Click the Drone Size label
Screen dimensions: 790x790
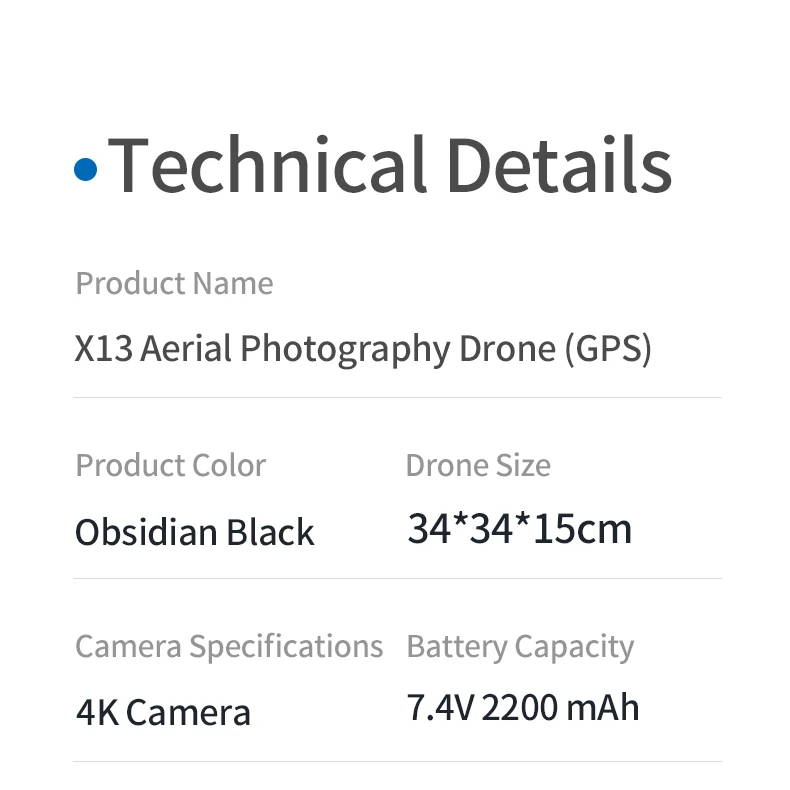point(478,465)
